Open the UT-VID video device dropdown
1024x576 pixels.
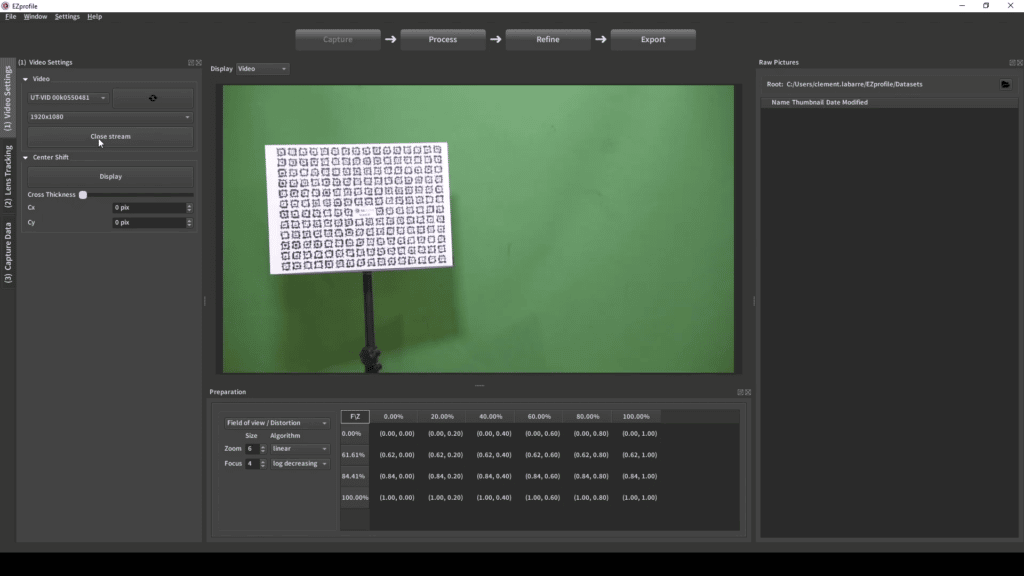(x=68, y=98)
